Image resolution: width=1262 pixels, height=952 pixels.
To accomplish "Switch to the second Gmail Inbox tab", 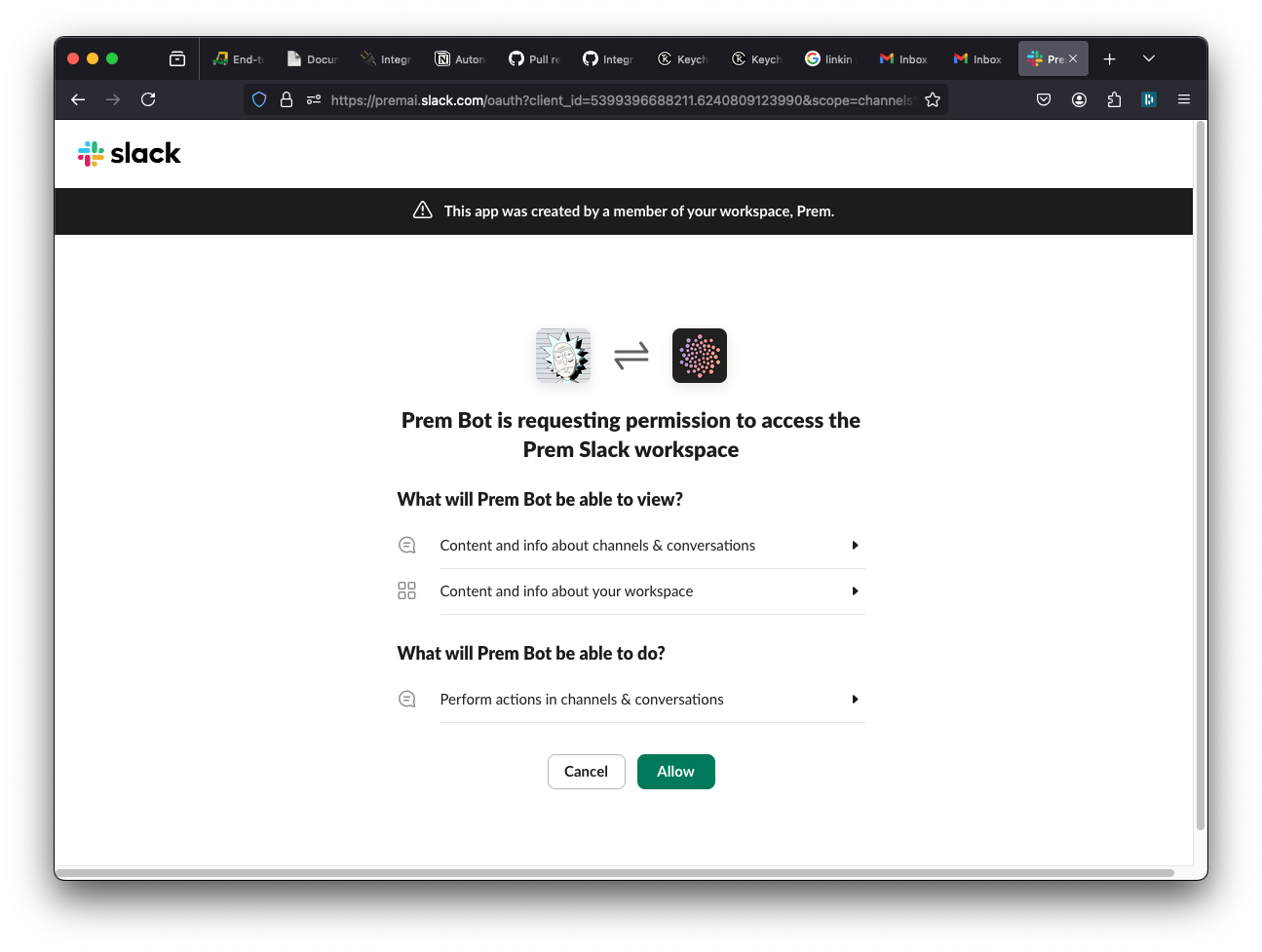I will (980, 58).
